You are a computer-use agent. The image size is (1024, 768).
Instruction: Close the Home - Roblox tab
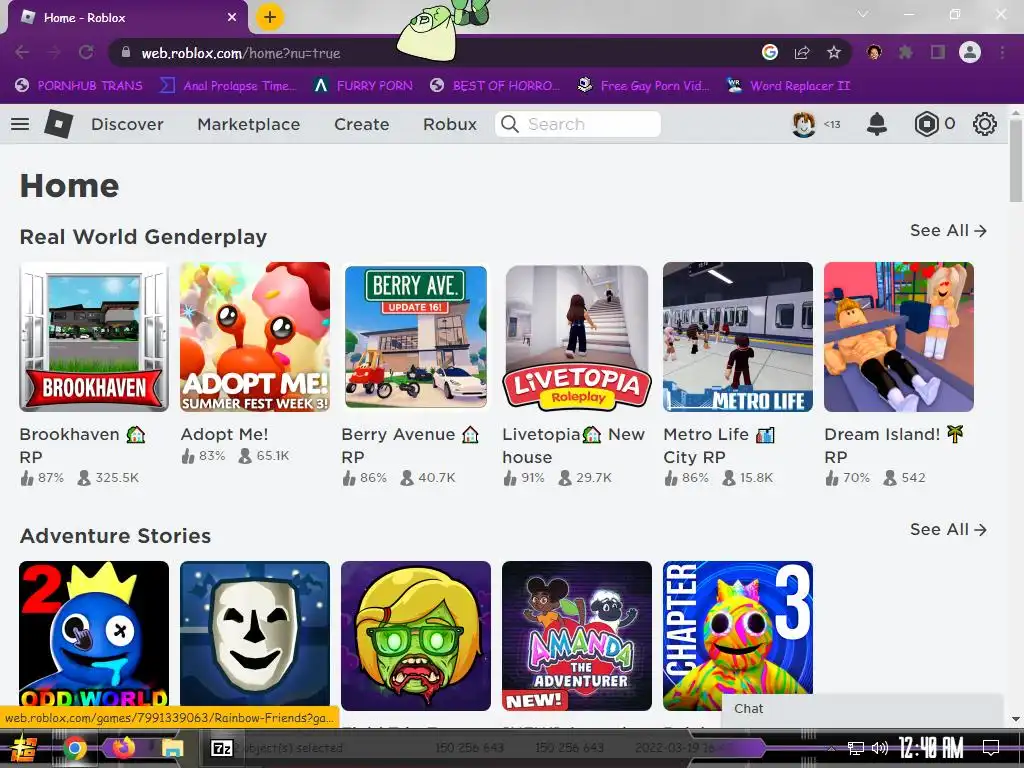pos(232,18)
